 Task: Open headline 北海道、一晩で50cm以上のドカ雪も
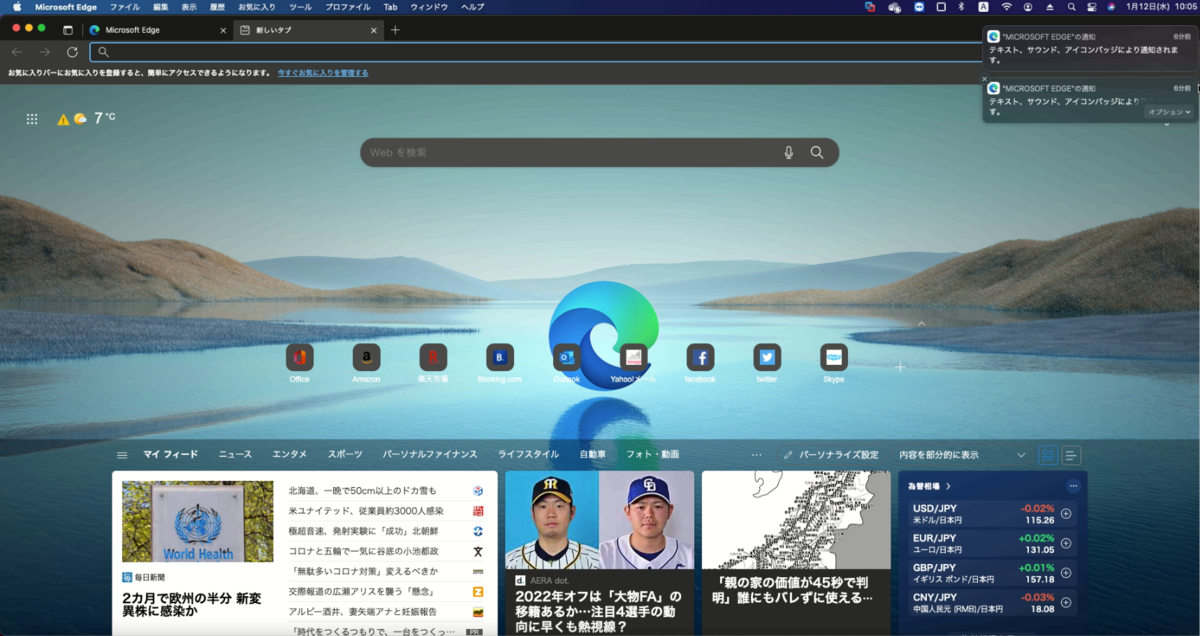362,491
